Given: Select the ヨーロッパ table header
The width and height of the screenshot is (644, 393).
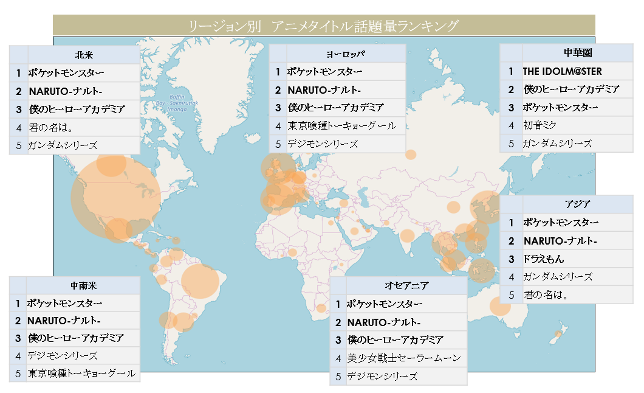Looking at the screenshot, I should (x=346, y=54).
